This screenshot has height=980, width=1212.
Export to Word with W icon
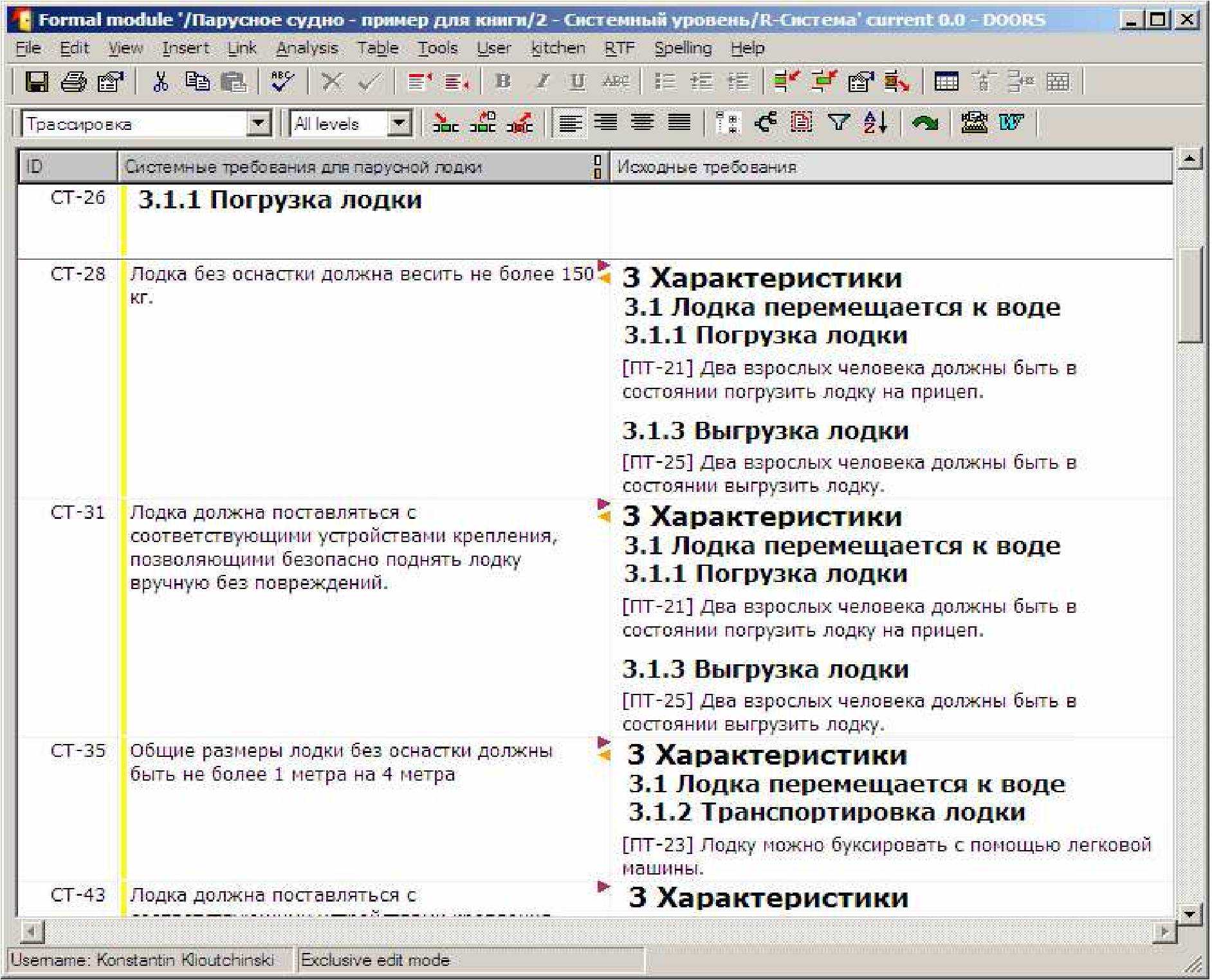click(x=1011, y=122)
